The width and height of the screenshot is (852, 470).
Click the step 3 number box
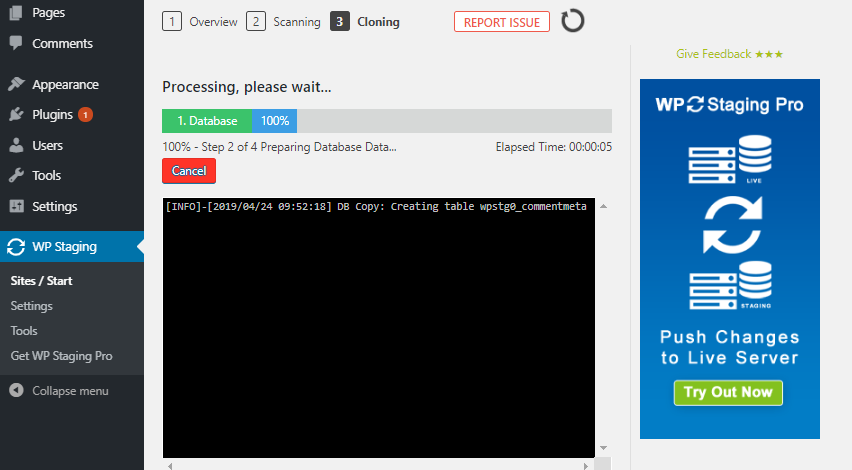tap(340, 22)
